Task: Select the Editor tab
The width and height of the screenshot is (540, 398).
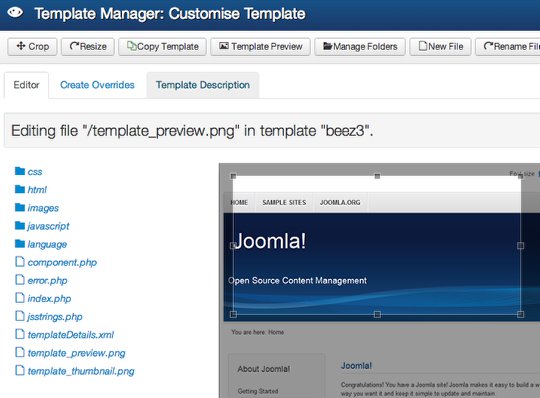Action: [x=26, y=85]
